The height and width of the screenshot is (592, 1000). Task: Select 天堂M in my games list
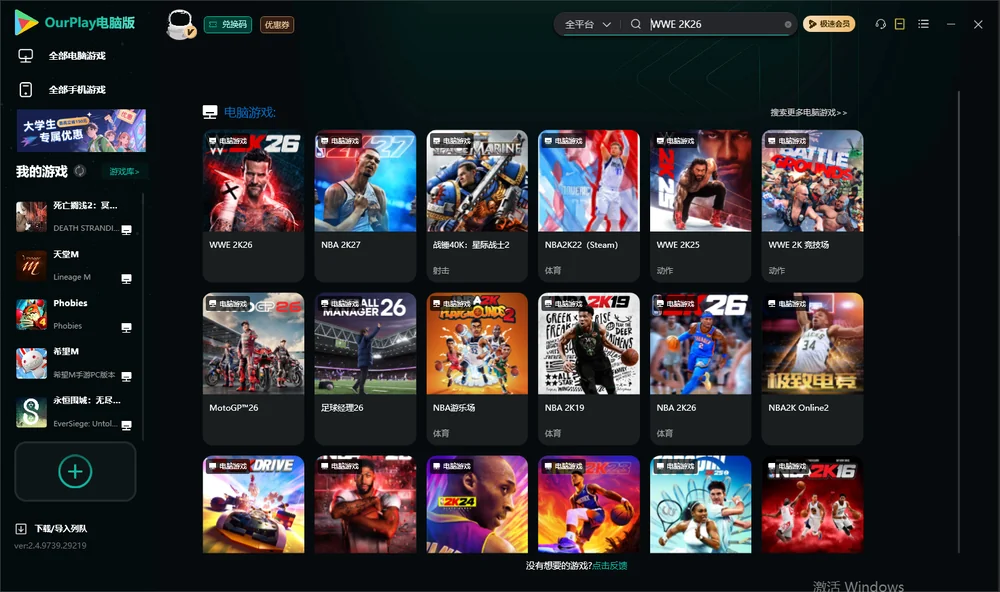pyautogui.click(x=74, y=265)
